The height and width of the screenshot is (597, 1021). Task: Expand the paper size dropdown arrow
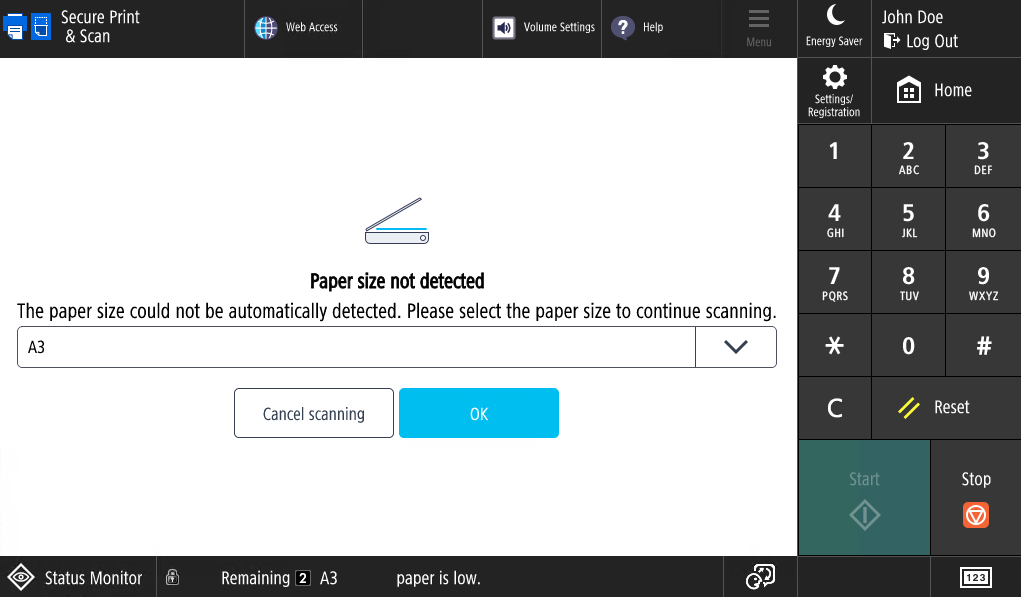tap(736, 347)
